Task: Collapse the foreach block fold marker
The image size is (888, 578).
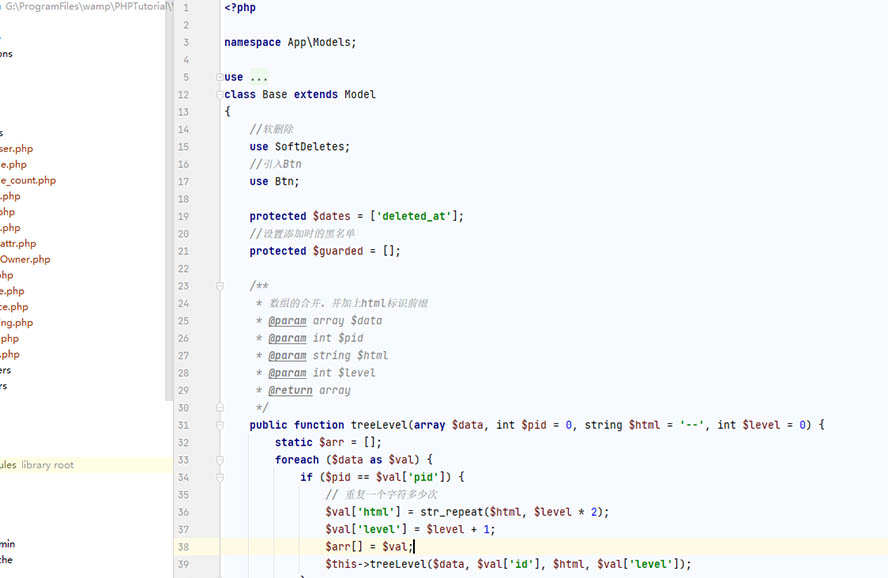Action: (219, 460)
